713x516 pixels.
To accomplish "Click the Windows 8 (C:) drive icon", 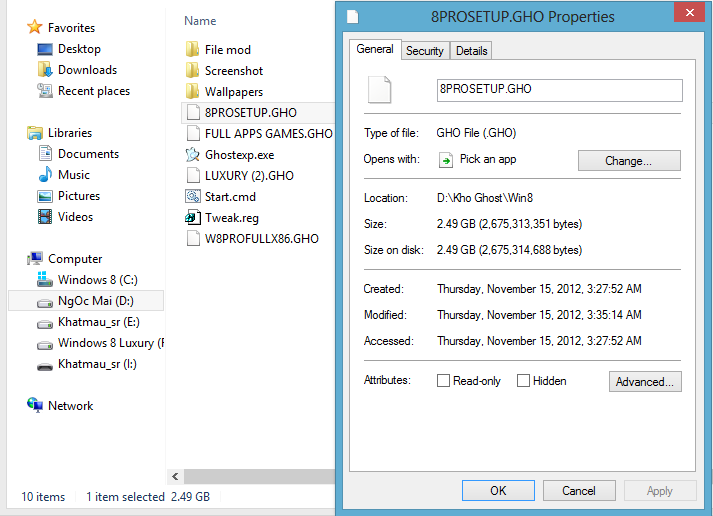I will (x=45, y=280).
